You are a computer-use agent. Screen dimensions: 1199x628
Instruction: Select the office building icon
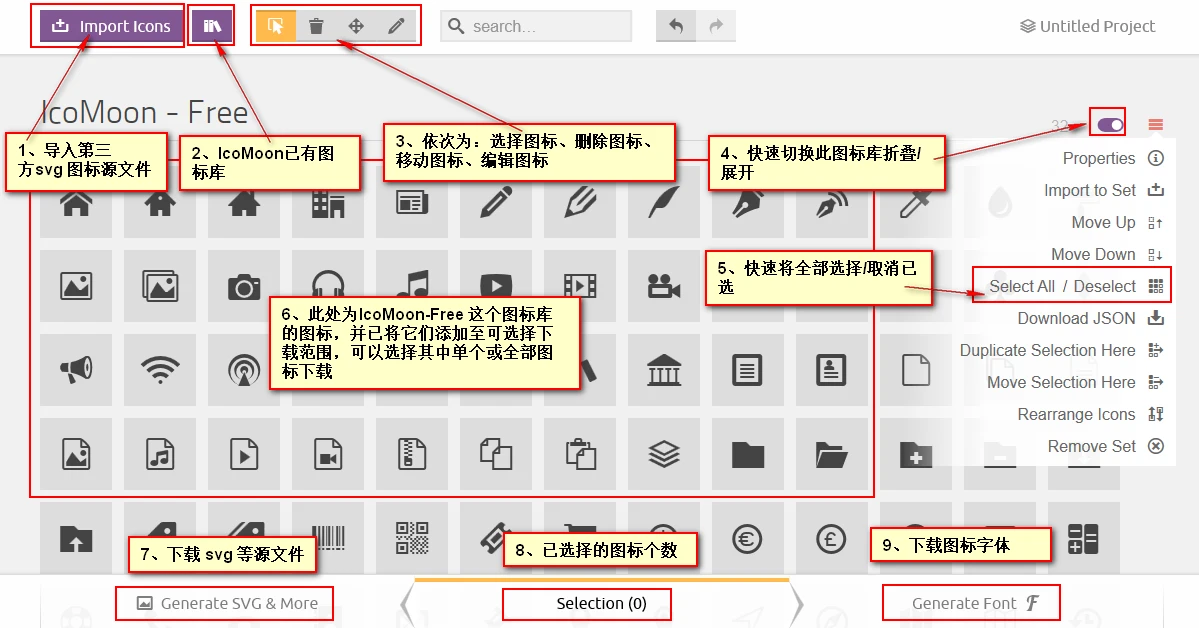(328, 202)
